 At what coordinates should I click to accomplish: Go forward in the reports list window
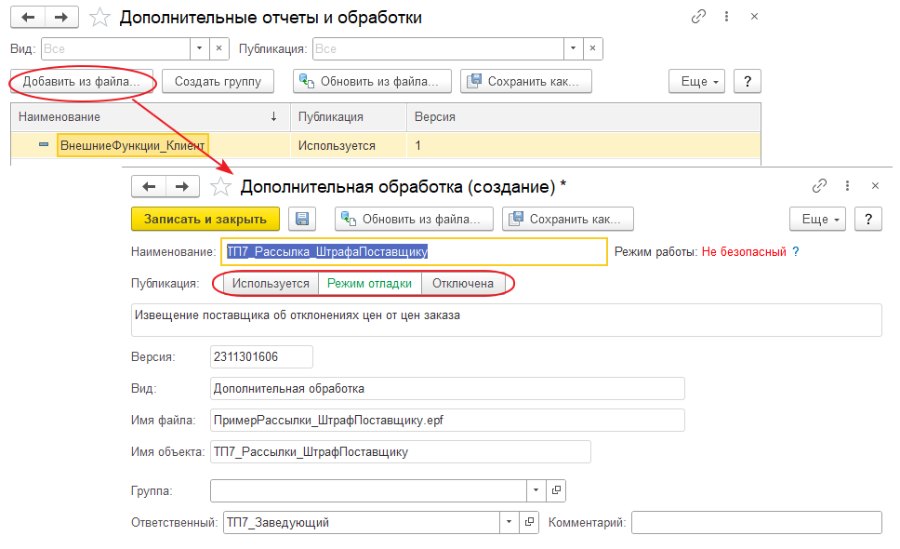61,17
